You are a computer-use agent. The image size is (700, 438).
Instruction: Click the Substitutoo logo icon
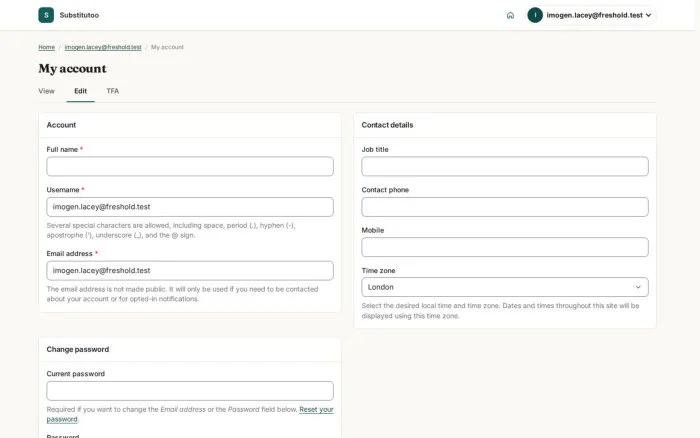pyautogui.click(x=46, y=15)
